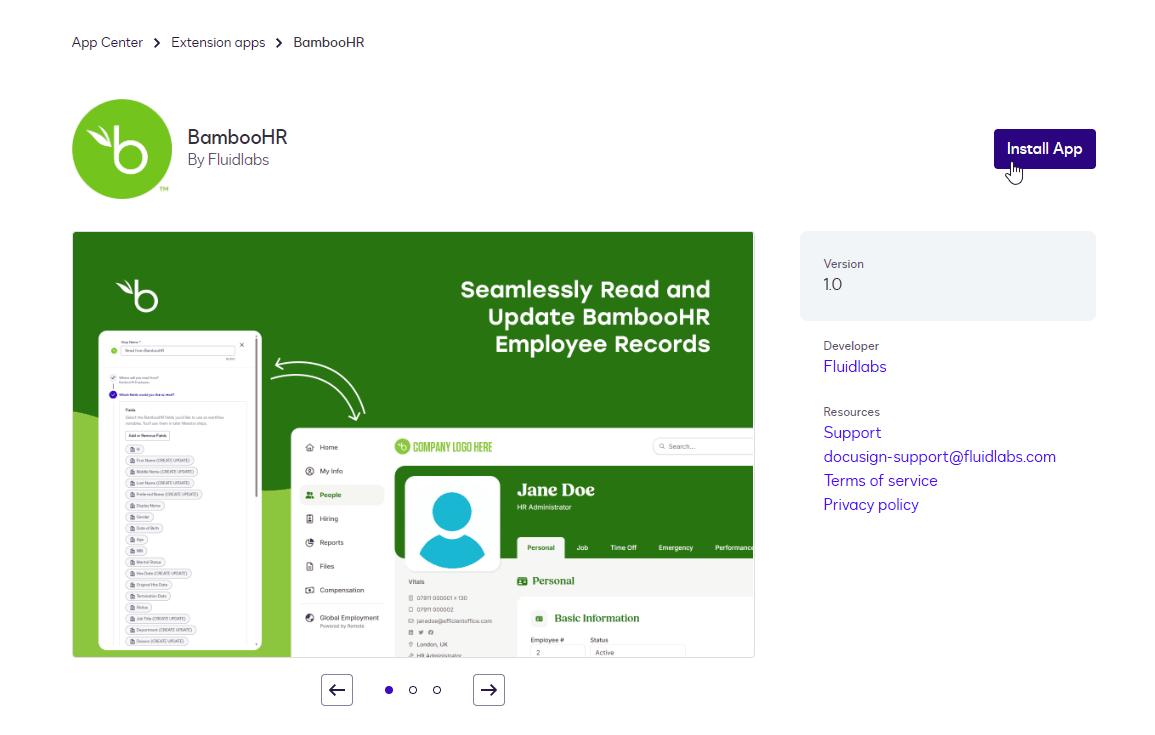Image resolution: width=1155 pixels, height=735 pixels.
Task: Click the Home icon in preview sidebar
Action: 310,447
